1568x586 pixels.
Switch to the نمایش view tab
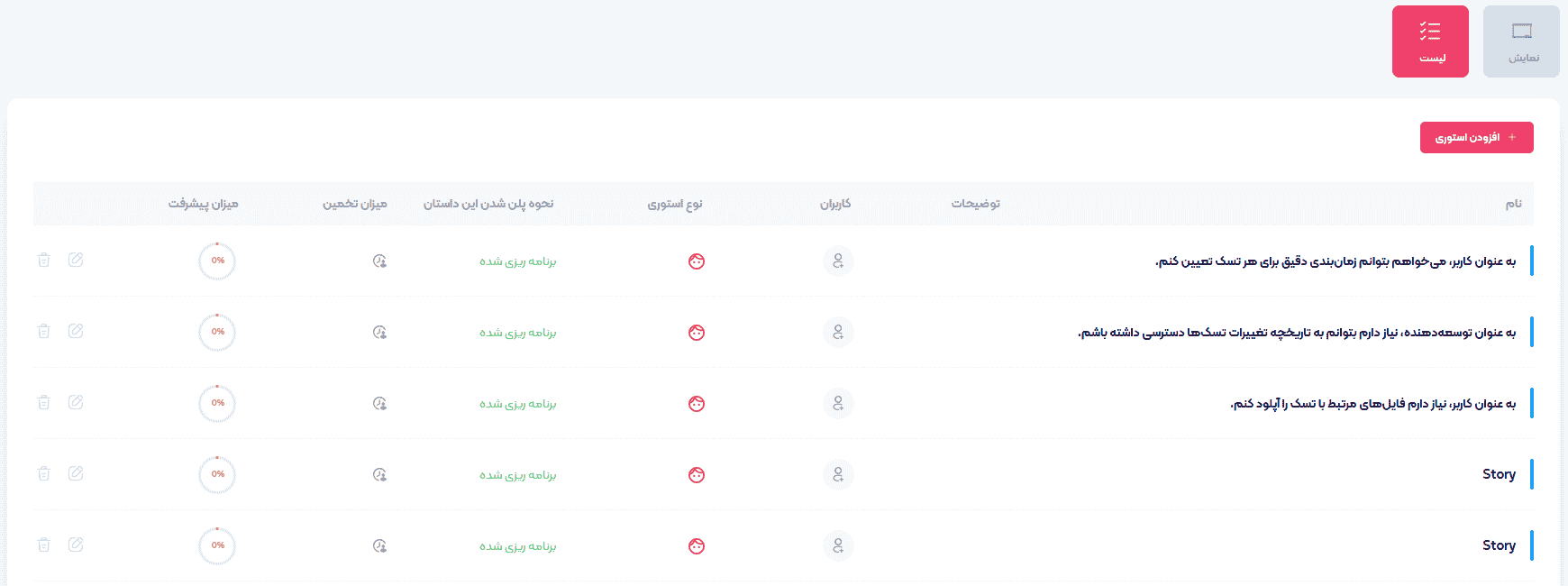click(1521, 41)
